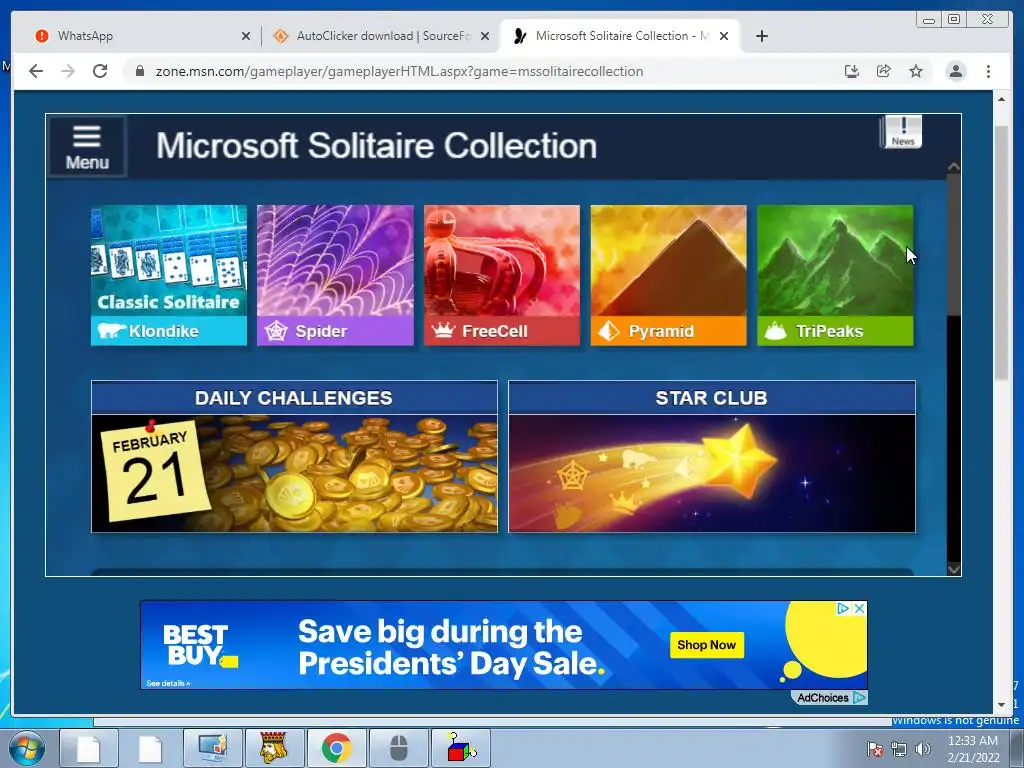The height and width of the screenshot is (768, 1024).
Task: Open the second blank document taskbar icon
Action: (150, 748)
